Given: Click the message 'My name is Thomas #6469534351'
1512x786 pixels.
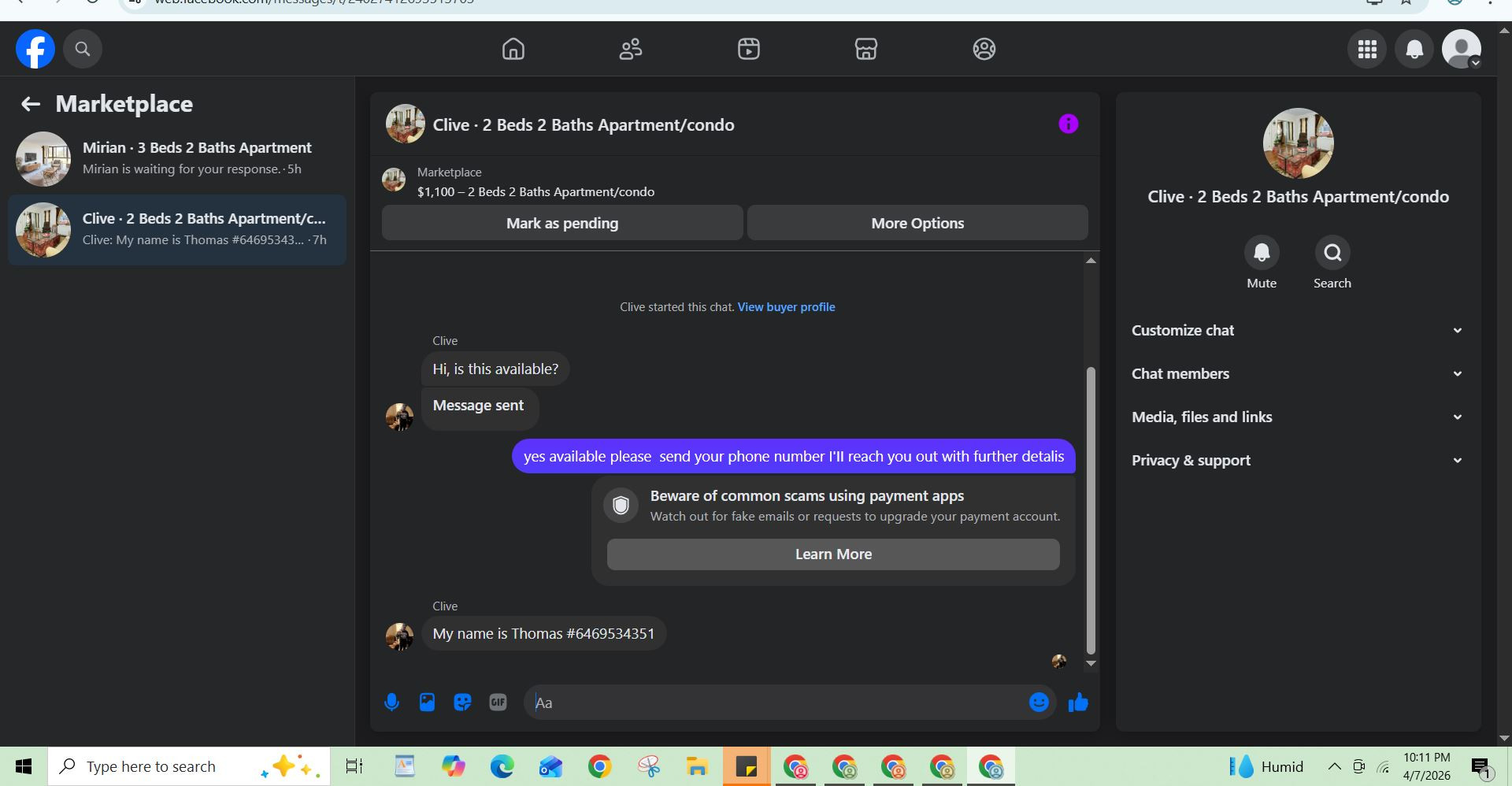Looking at the screenshot, I should tap(543, 634).
